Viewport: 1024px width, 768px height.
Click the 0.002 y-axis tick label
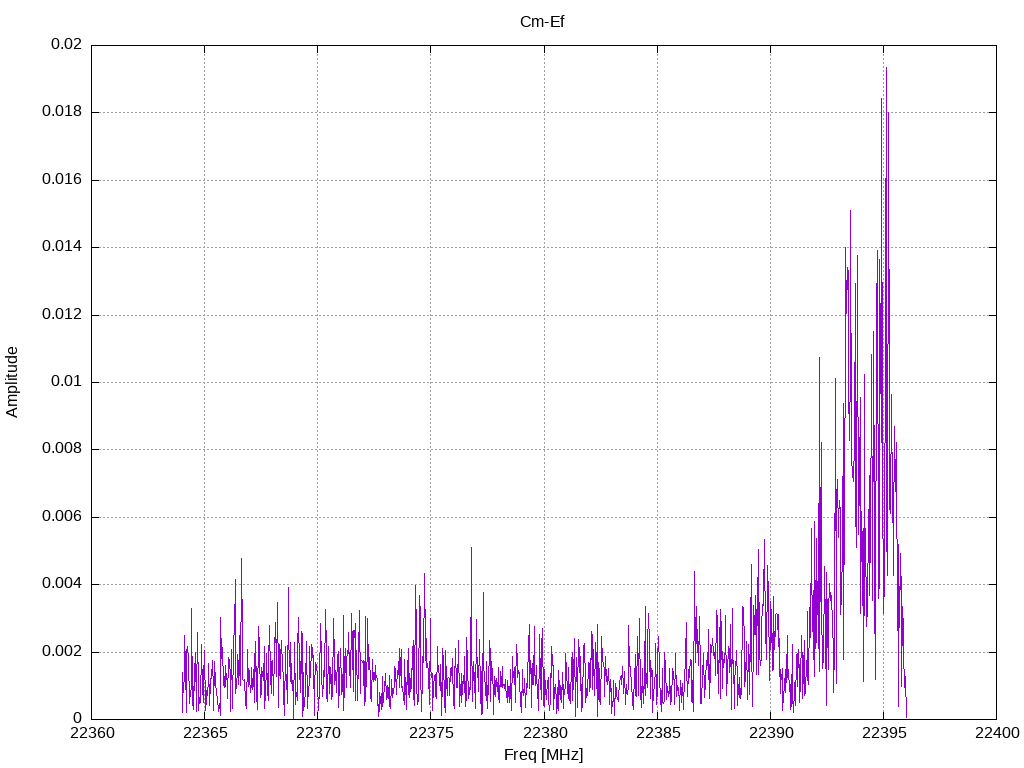(62, 652)
